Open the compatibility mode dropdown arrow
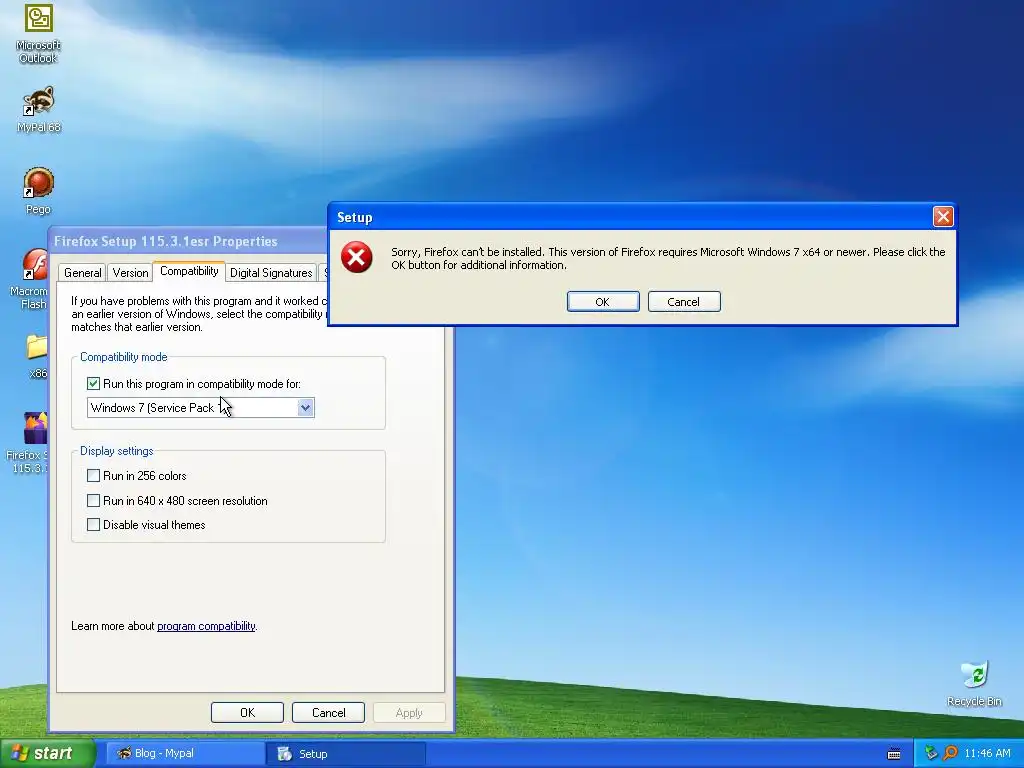The height and width of the screenshot is (768, 1024). pyautogui.click(x=305, y=408)
